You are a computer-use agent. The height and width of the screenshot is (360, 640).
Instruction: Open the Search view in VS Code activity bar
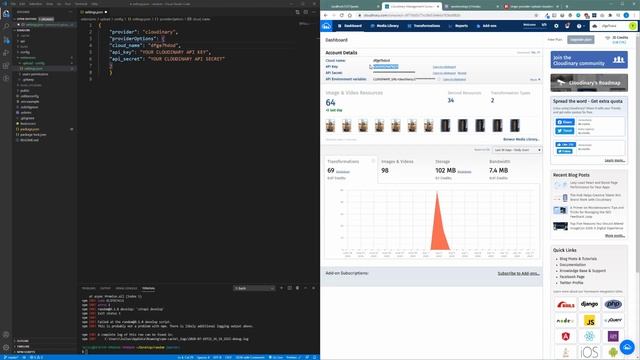[6, 27]
